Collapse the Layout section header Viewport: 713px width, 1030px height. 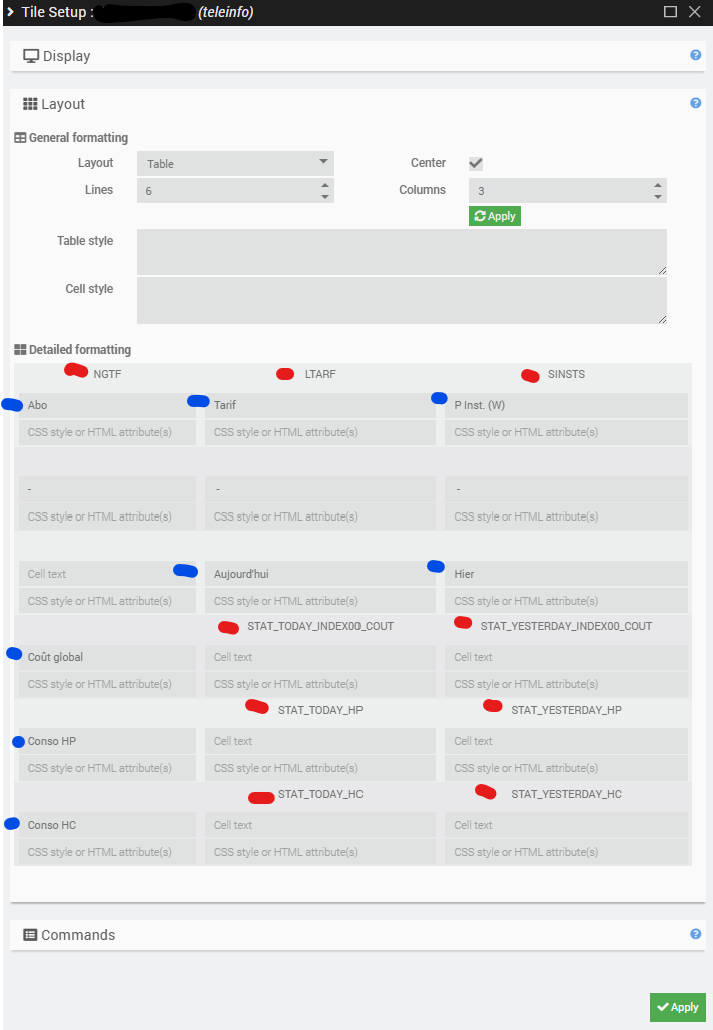(x=357, y=104)
